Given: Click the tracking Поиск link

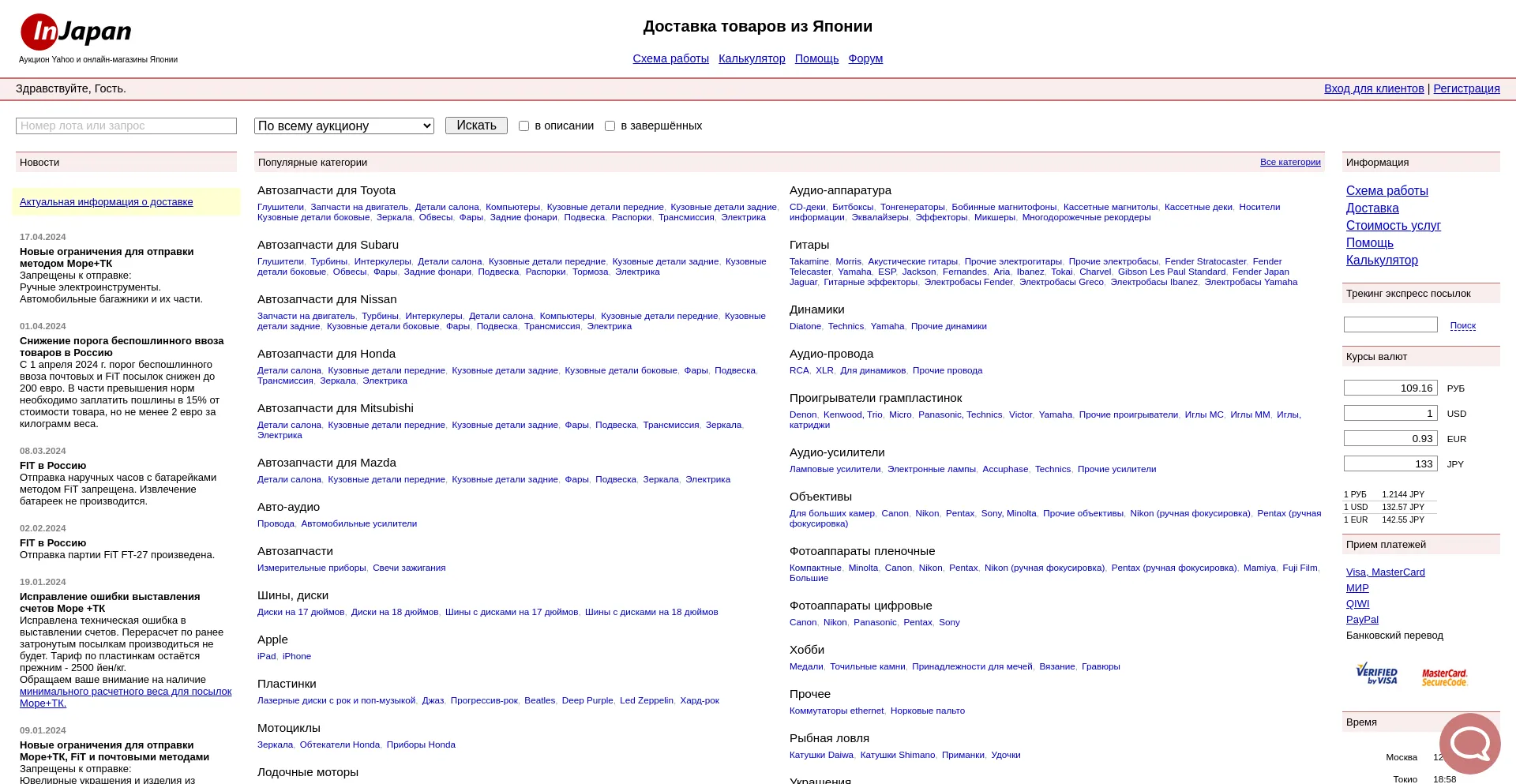Looking at the screenshot, I should [1462, 325].
